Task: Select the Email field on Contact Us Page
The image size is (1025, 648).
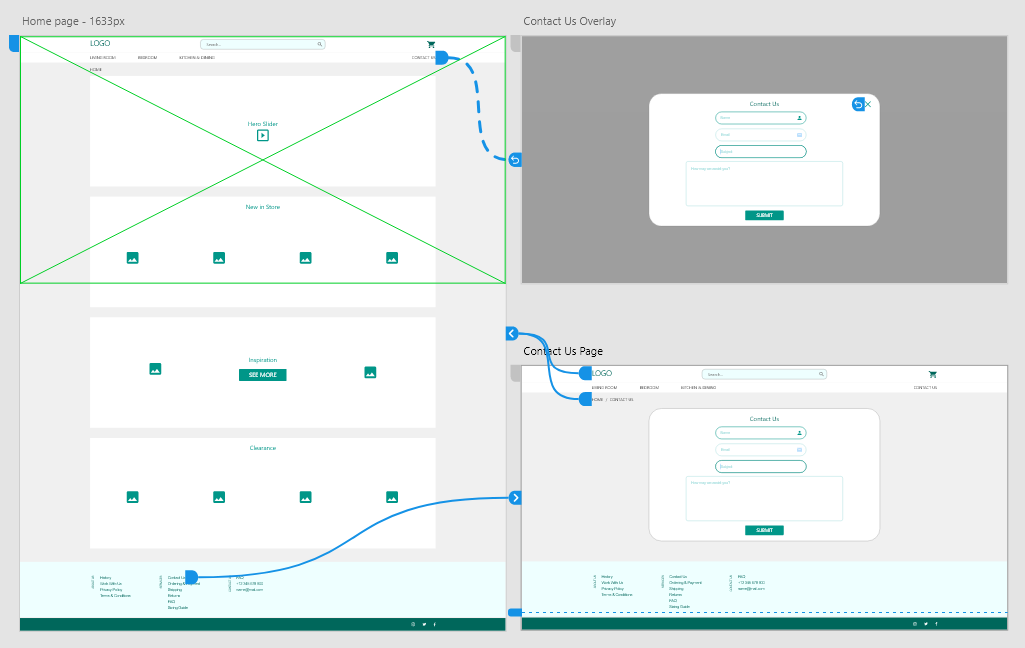Action: pyautogui.click(x=761, y=450)
